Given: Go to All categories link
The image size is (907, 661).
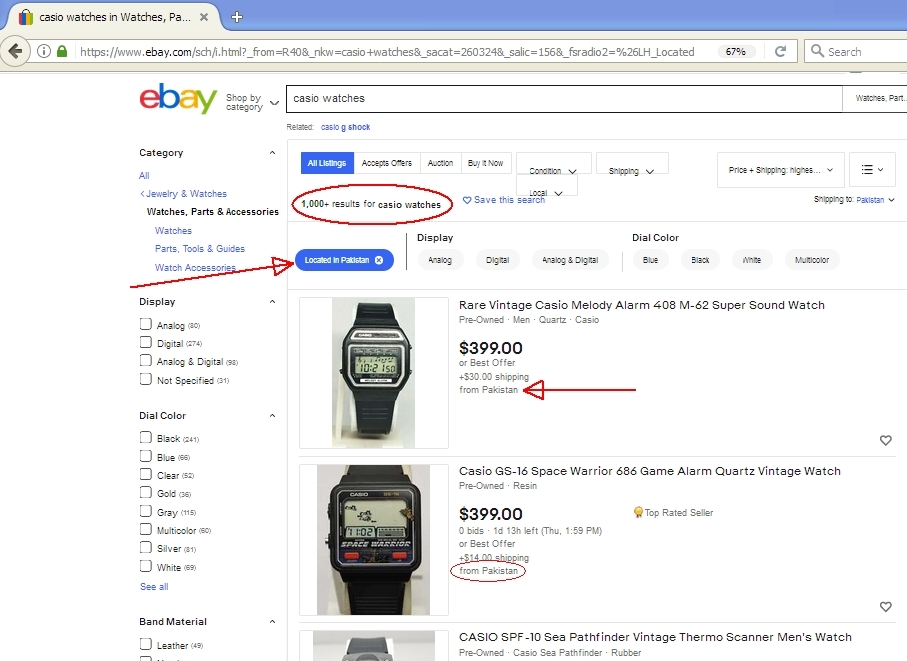Looking at the screenshot, I should click(x=144, y=176).
